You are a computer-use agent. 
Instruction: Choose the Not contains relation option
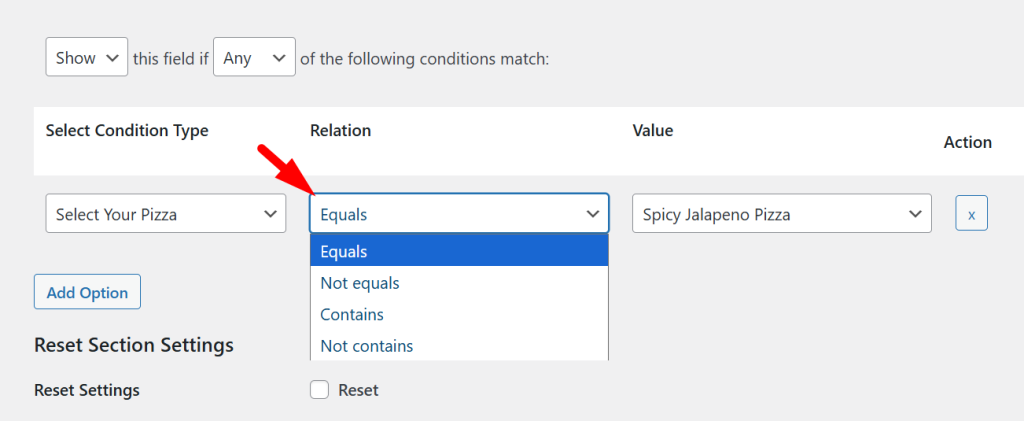(x=459, y=346)
